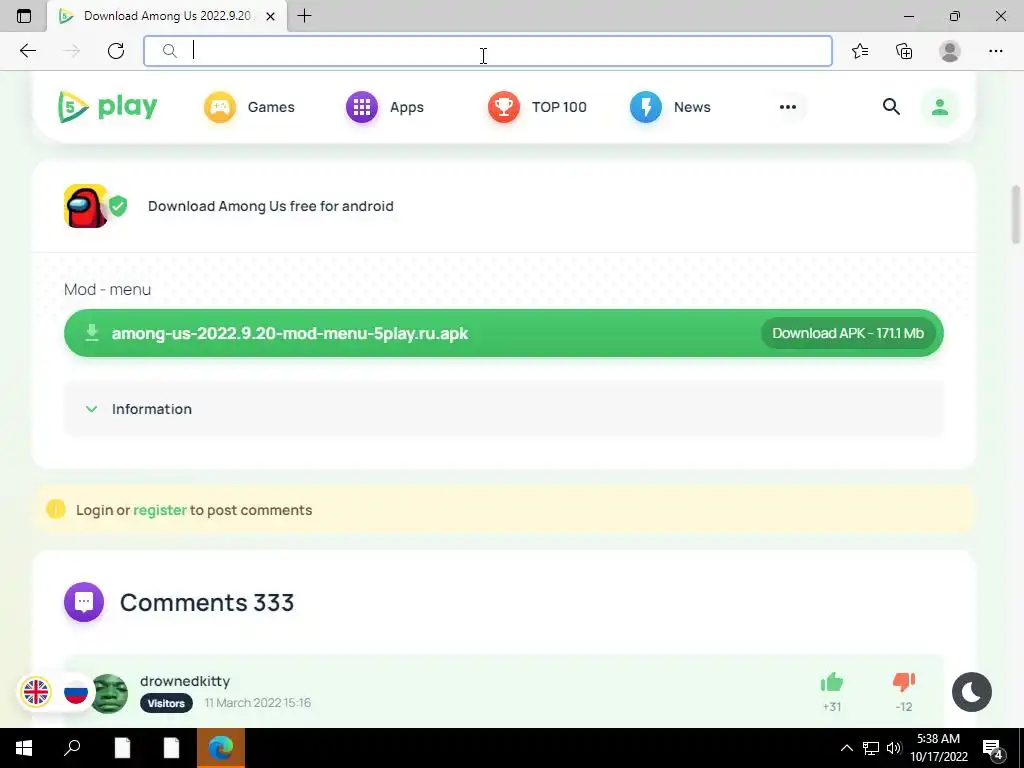Open Windows Start menu
The image size is (1024, 768).
tap(24, 748)
